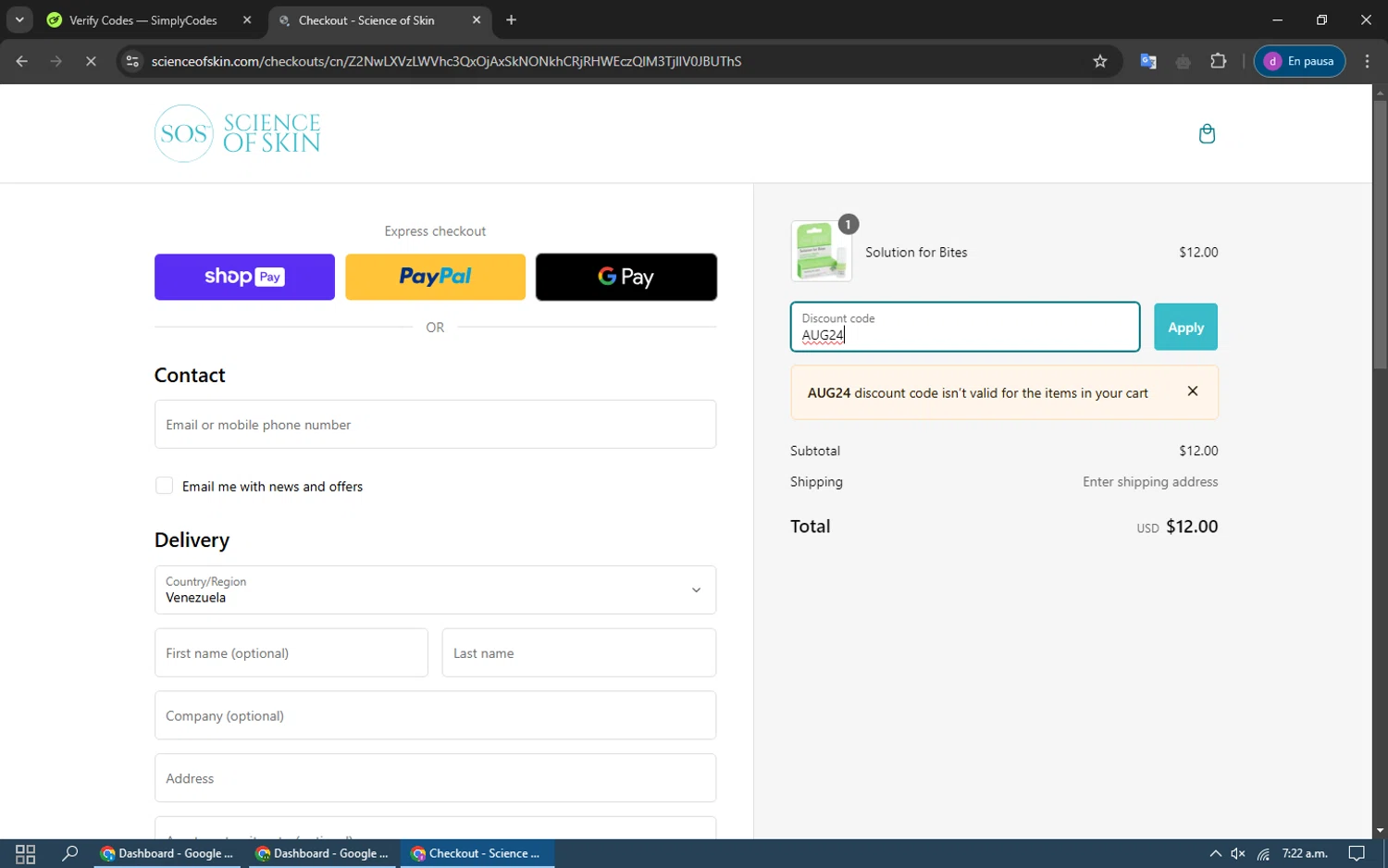
Task: Open a new browser tab
Action: 512,19
